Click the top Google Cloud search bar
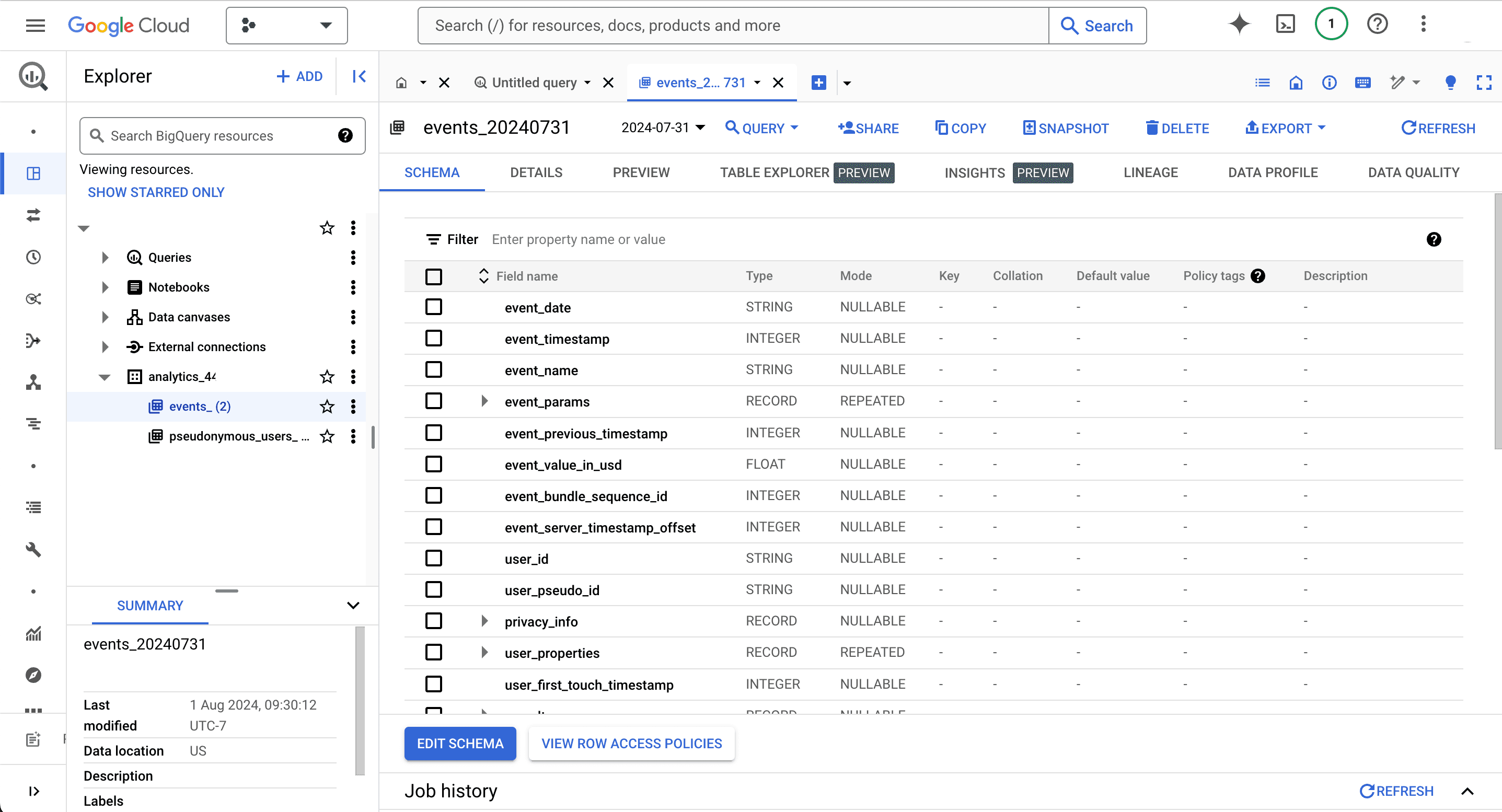 734,25
